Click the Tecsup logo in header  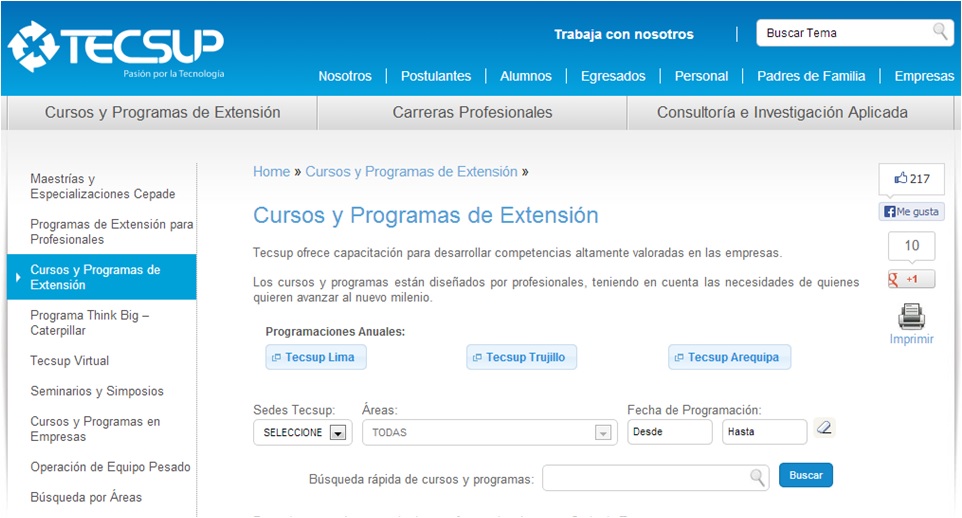pyautogui.click(x=115, y=47)
